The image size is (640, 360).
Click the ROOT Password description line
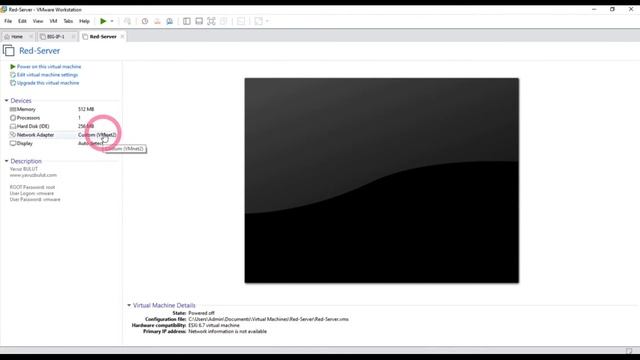pos(32,187)
